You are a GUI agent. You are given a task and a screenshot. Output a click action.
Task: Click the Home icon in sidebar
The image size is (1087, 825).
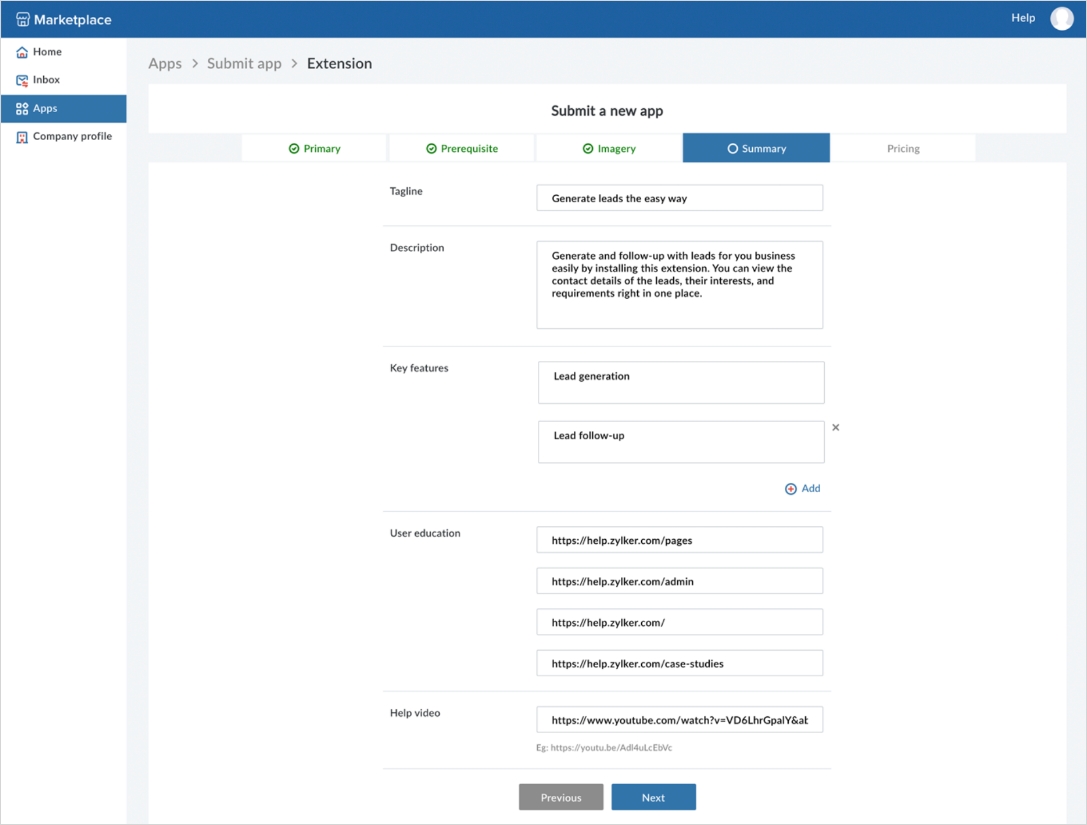(22, 52)
